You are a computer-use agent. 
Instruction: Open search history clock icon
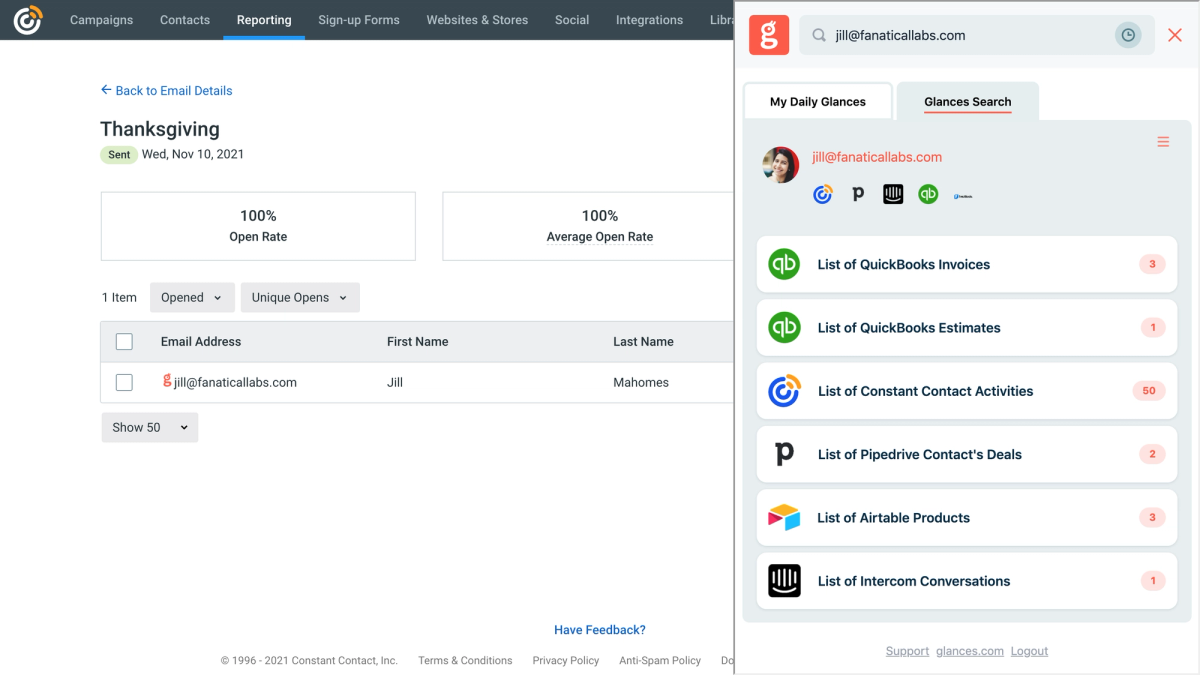[1128, 35]
